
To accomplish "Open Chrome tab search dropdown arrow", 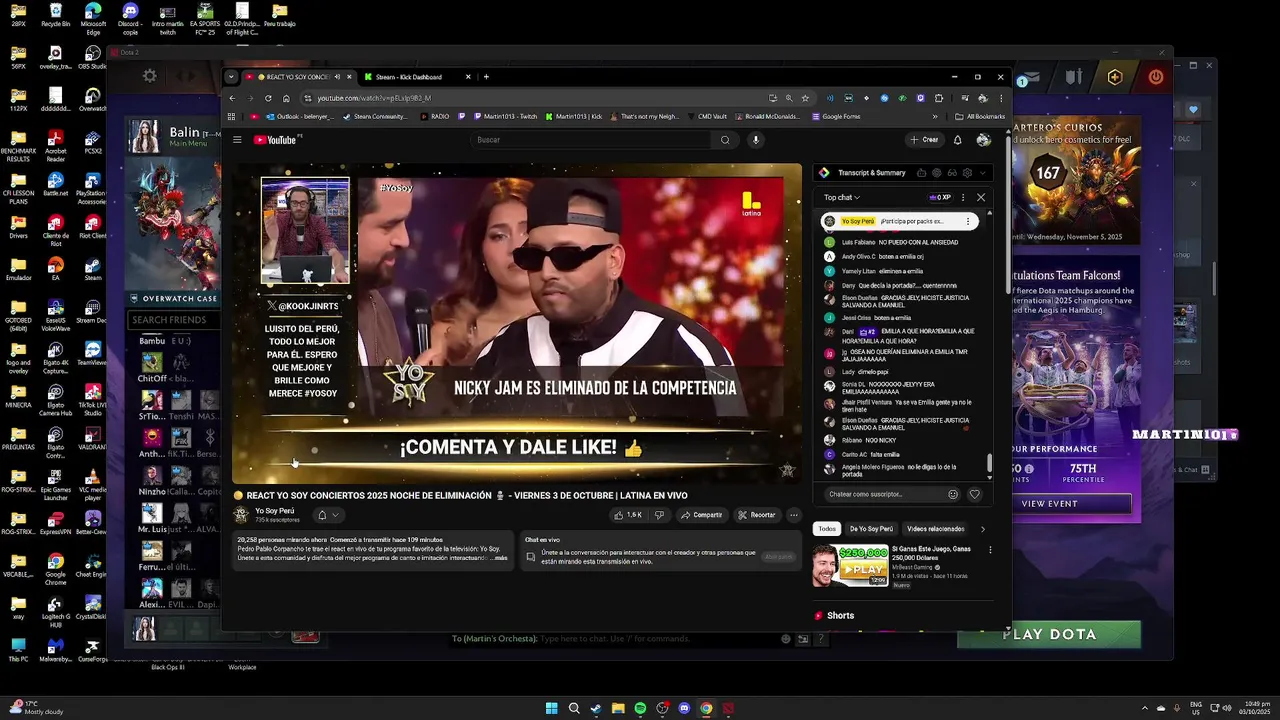I will click(x=231, y=77).
